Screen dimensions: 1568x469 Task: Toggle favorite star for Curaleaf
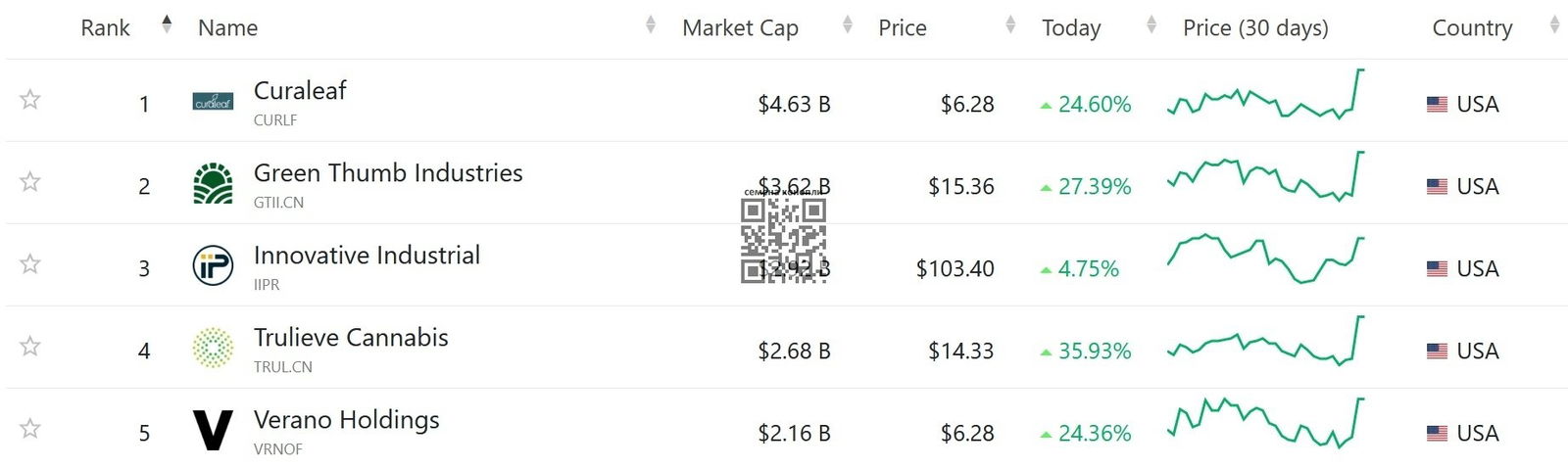30,99
